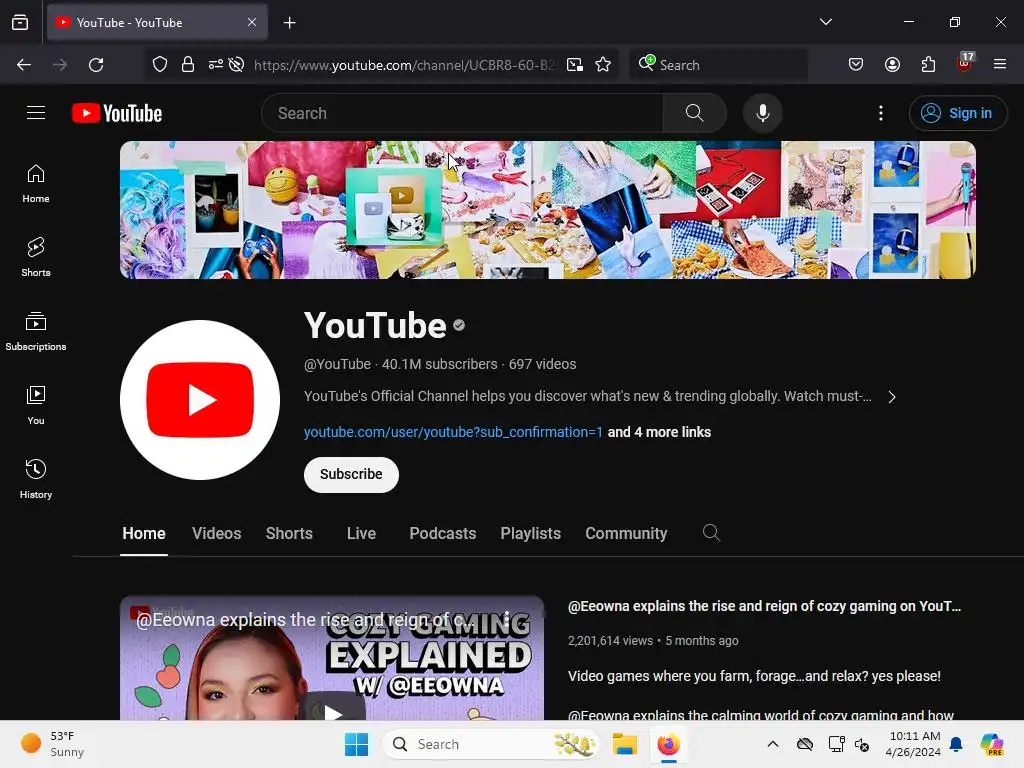Switch to the Podcasts tab

point(442,534)
